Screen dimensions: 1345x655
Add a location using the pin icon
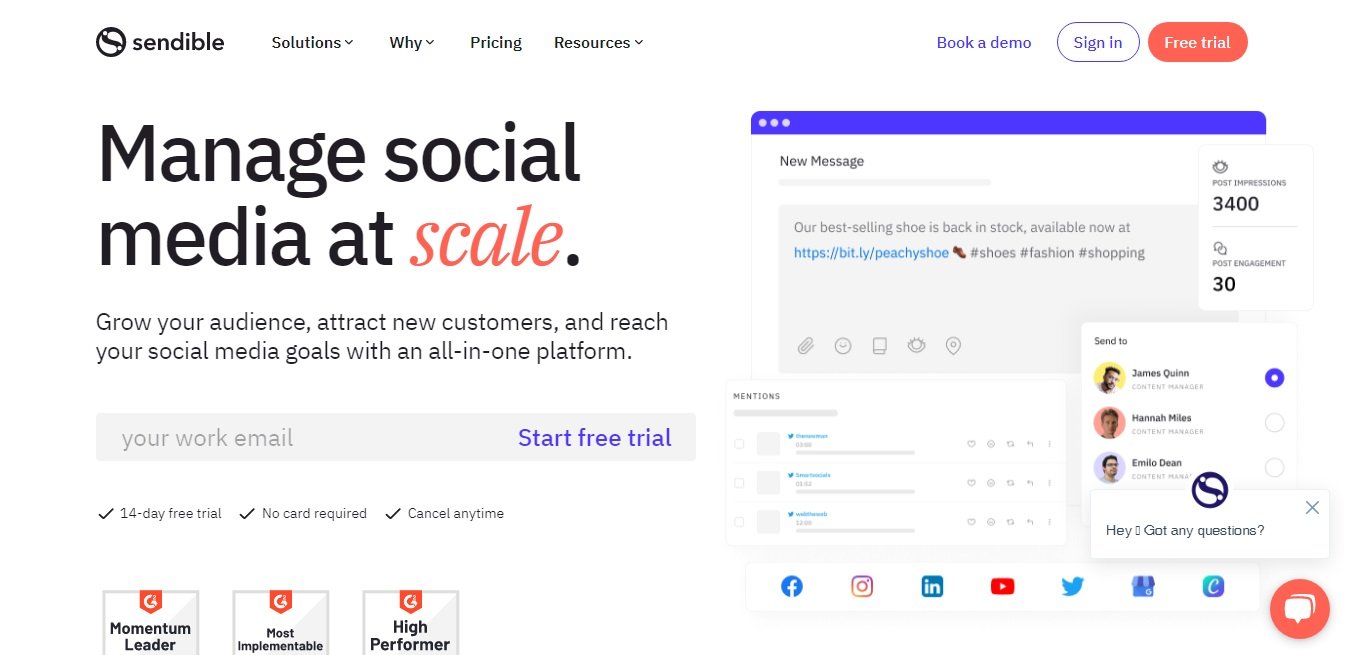pyautogui.click(x=953, y=345)
